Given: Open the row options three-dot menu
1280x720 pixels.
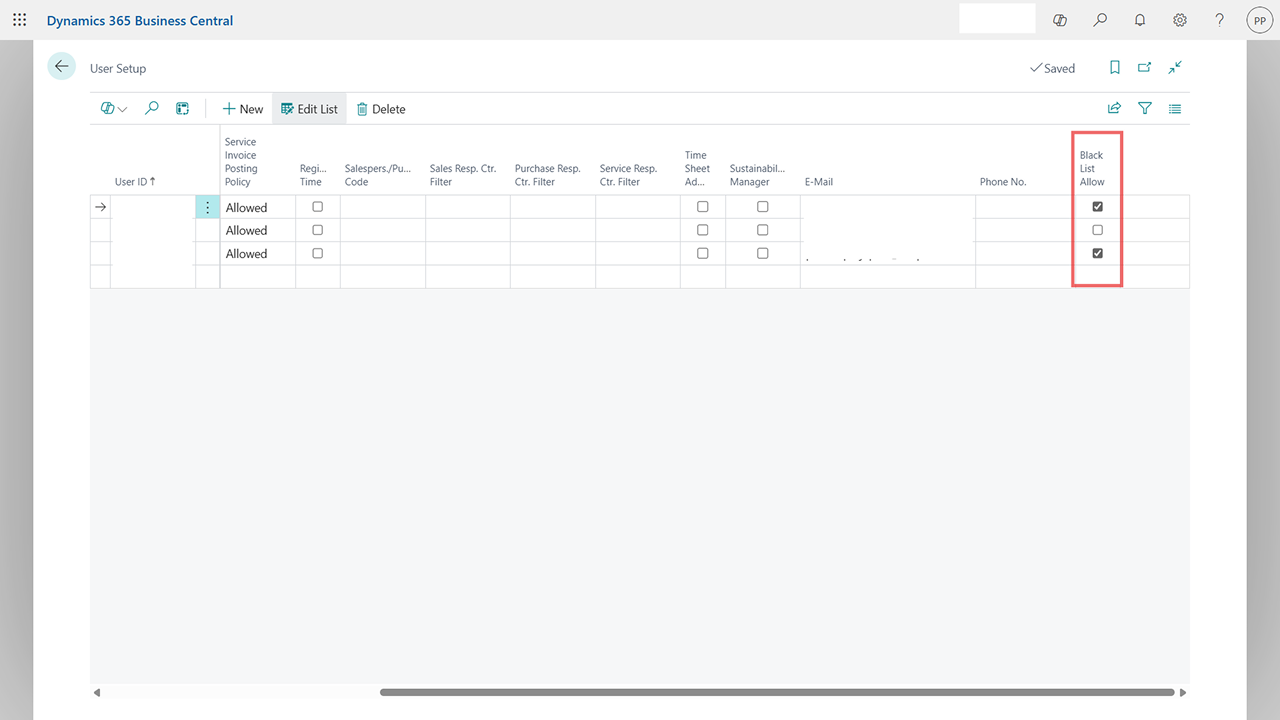Looking at the screenshot, I should (x=207, y=207).
